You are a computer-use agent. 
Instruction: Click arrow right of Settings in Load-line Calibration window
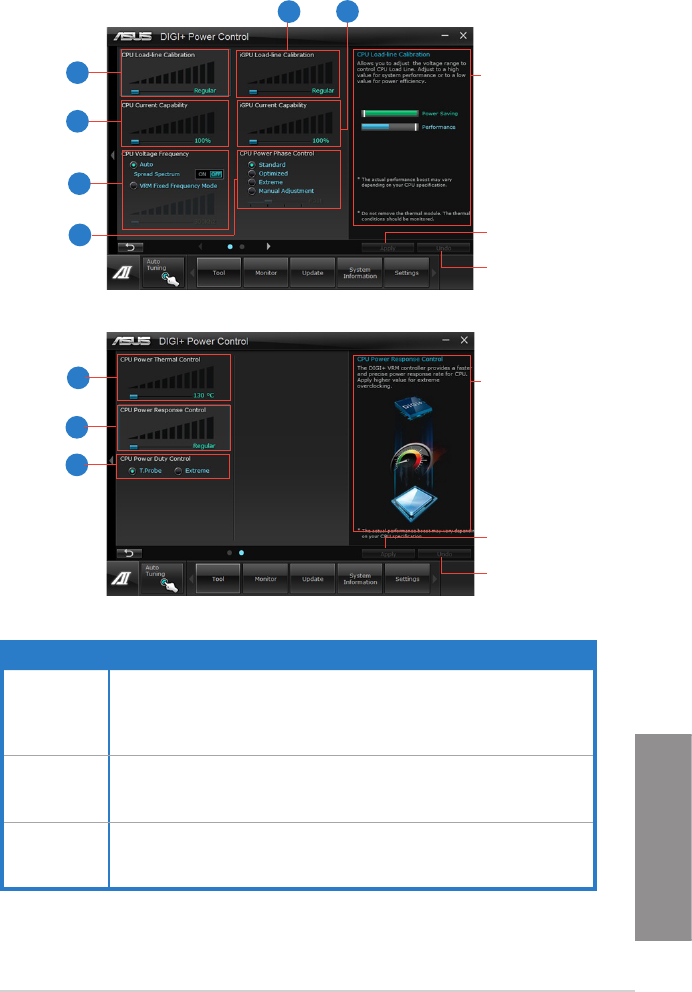[x=435, y=273]
